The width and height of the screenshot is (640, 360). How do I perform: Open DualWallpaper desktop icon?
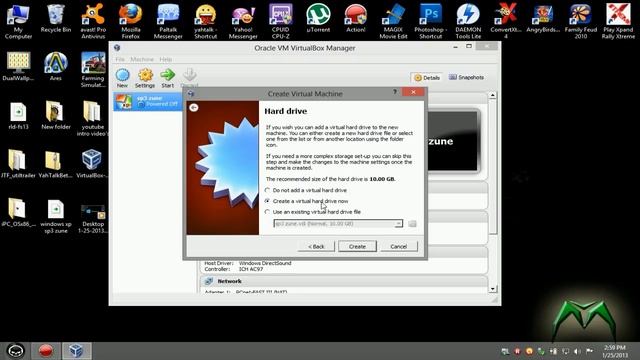[x=18, y=66]
